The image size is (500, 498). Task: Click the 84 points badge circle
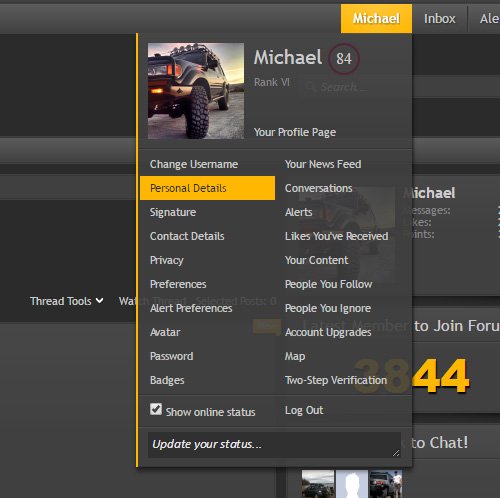[x=344, y=59]
